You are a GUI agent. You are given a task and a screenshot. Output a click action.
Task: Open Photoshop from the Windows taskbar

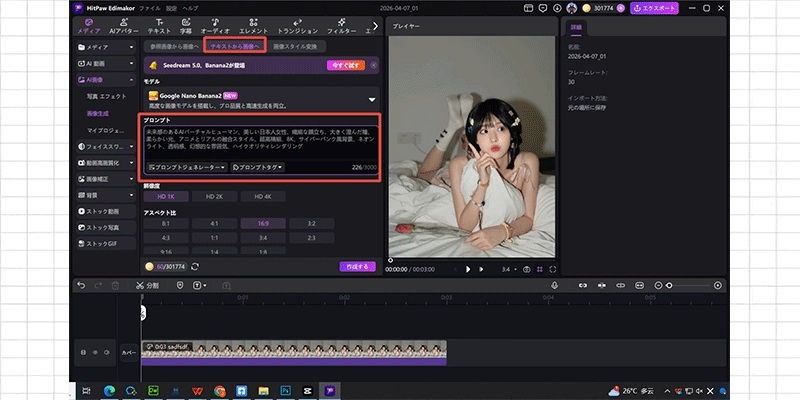click(x=286, y=390)
